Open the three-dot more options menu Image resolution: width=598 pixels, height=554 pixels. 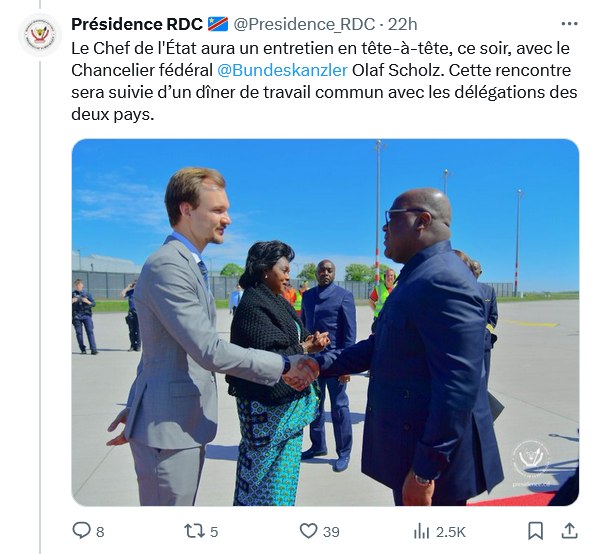point(569,24)
